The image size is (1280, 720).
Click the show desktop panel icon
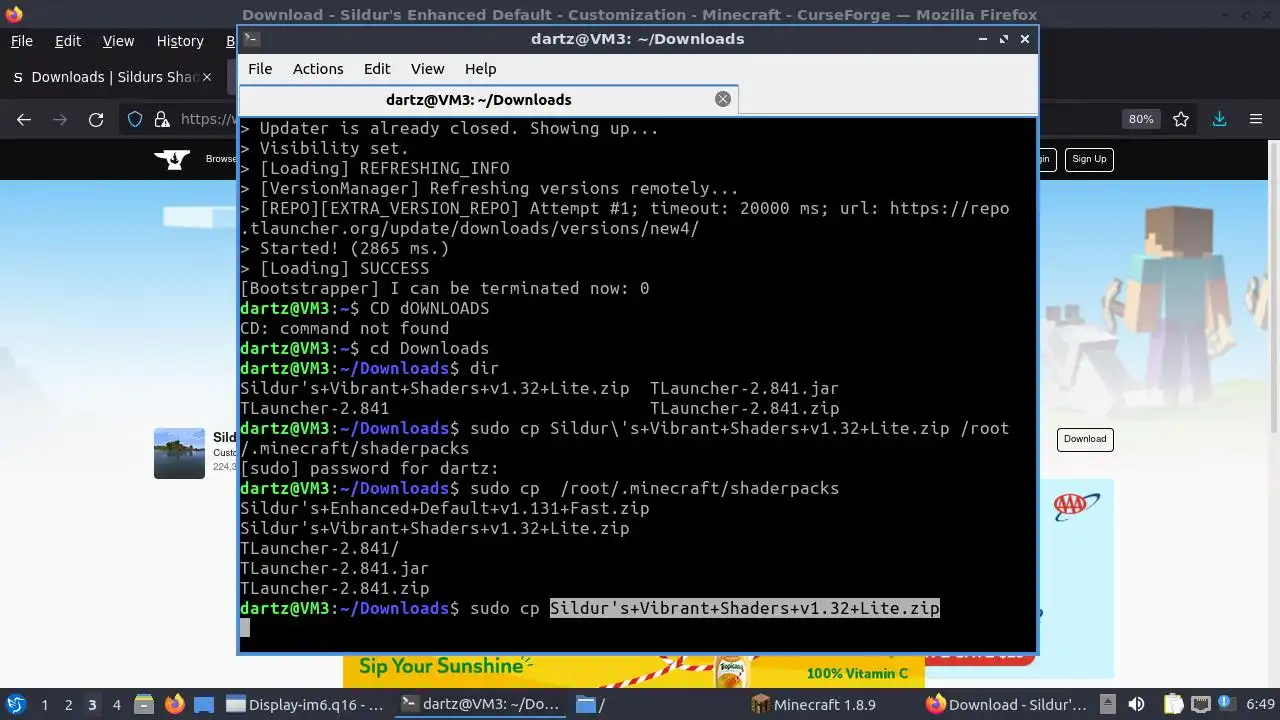point(204,704)
